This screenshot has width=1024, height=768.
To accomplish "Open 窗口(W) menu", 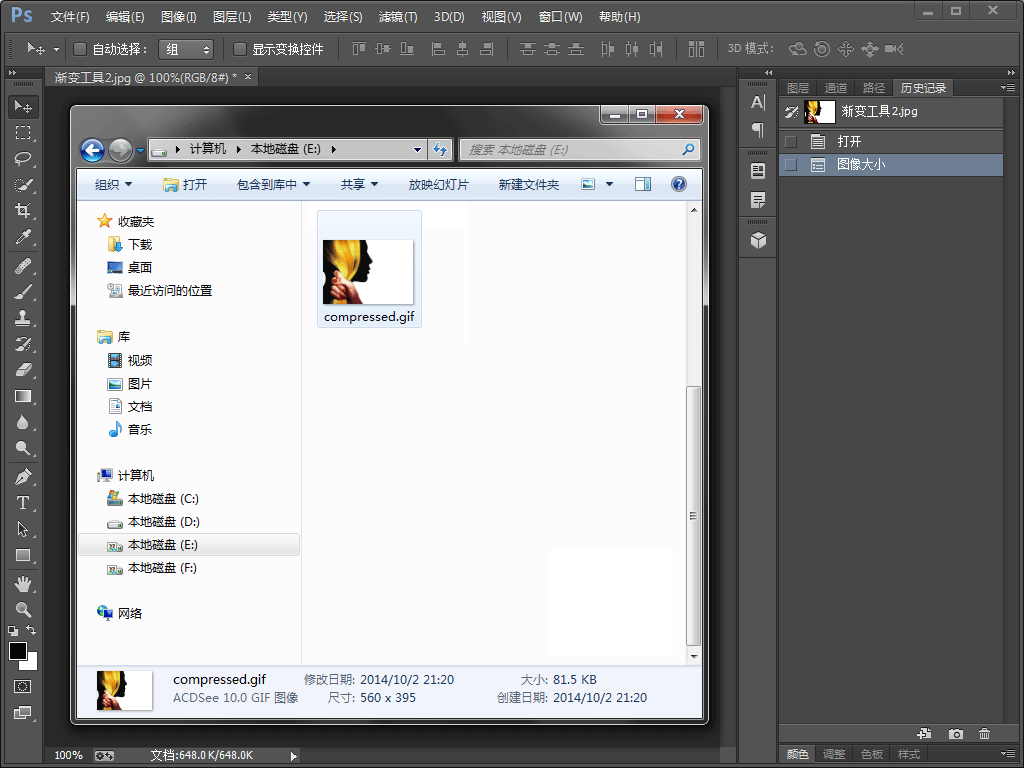I will (560, 17).
